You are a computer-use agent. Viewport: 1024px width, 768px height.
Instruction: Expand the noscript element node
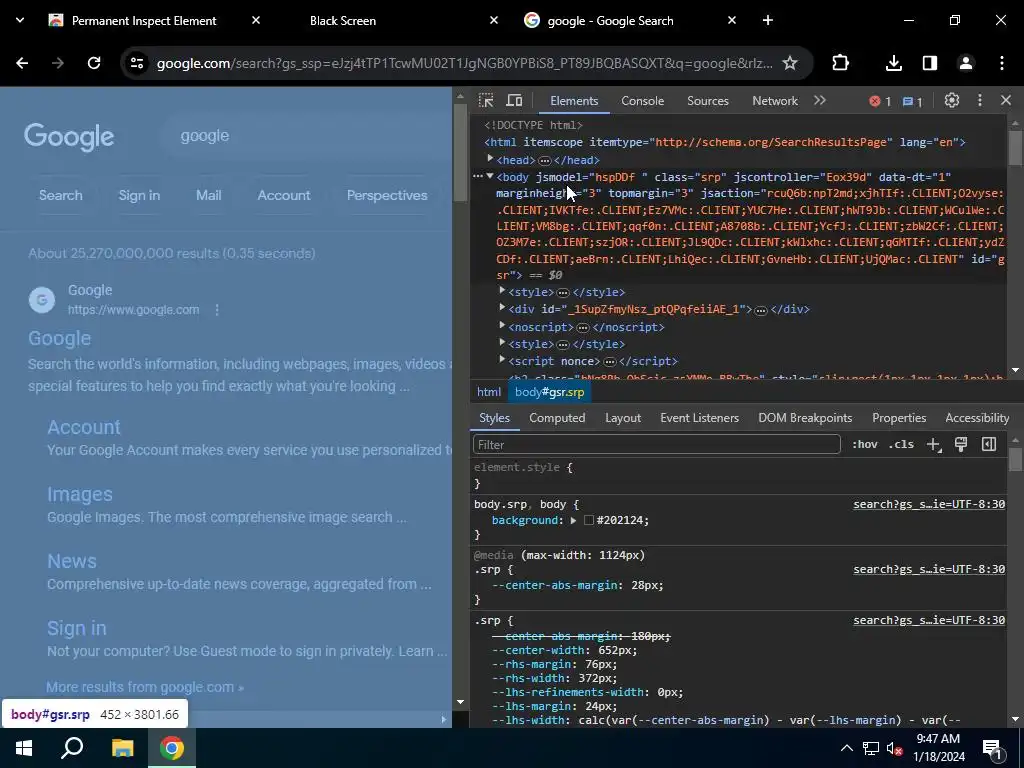pyautogui.click(x=502, y=325)
